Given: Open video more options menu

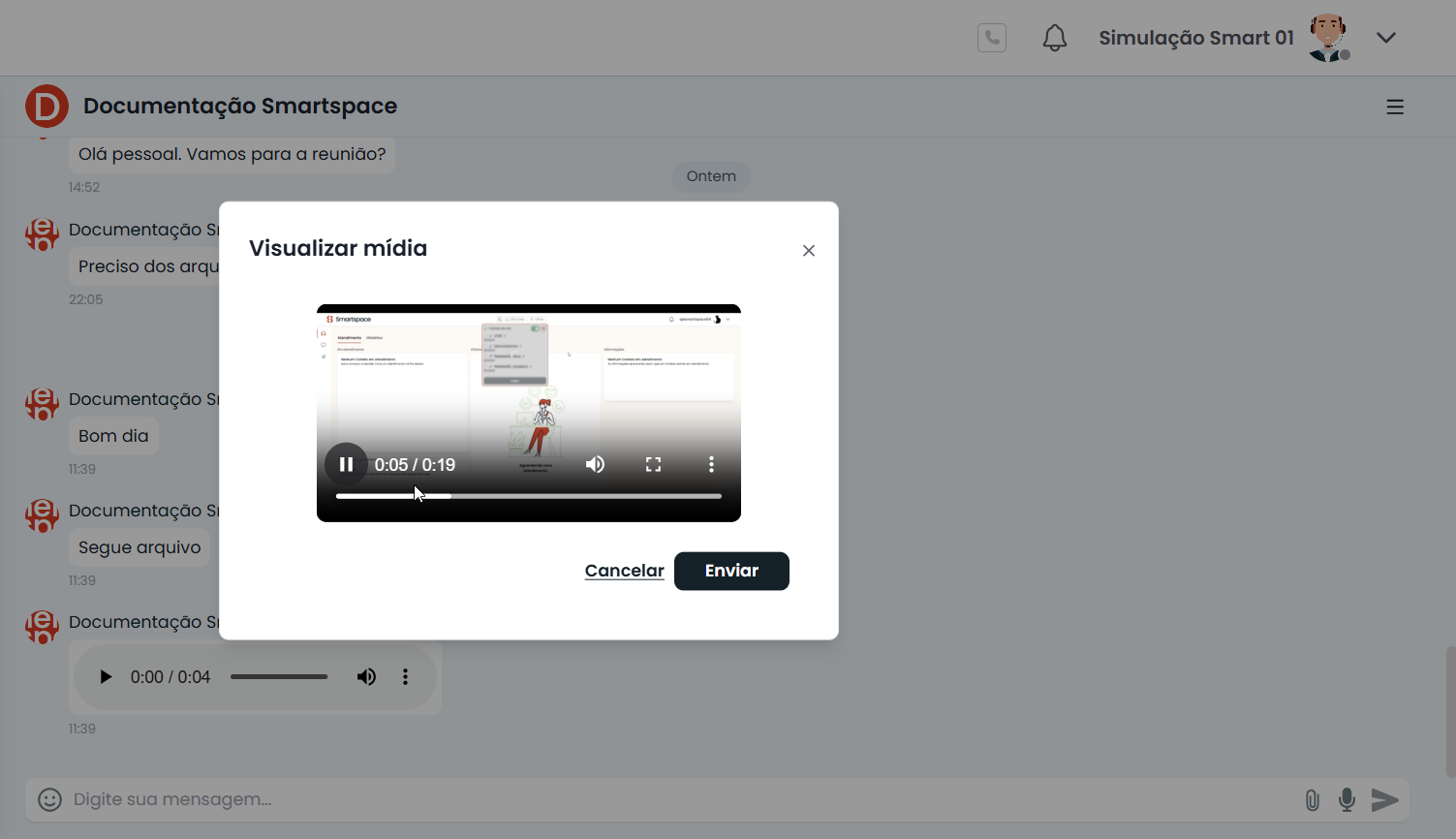Looking at the screenshot, I should [x=711, y=465].
